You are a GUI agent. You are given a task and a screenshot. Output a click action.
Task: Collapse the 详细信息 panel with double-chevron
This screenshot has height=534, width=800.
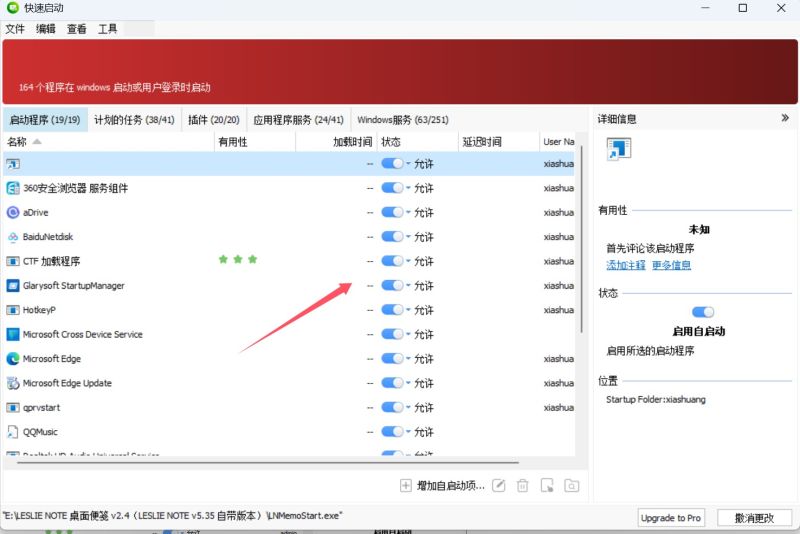click(x=785, y=118)
